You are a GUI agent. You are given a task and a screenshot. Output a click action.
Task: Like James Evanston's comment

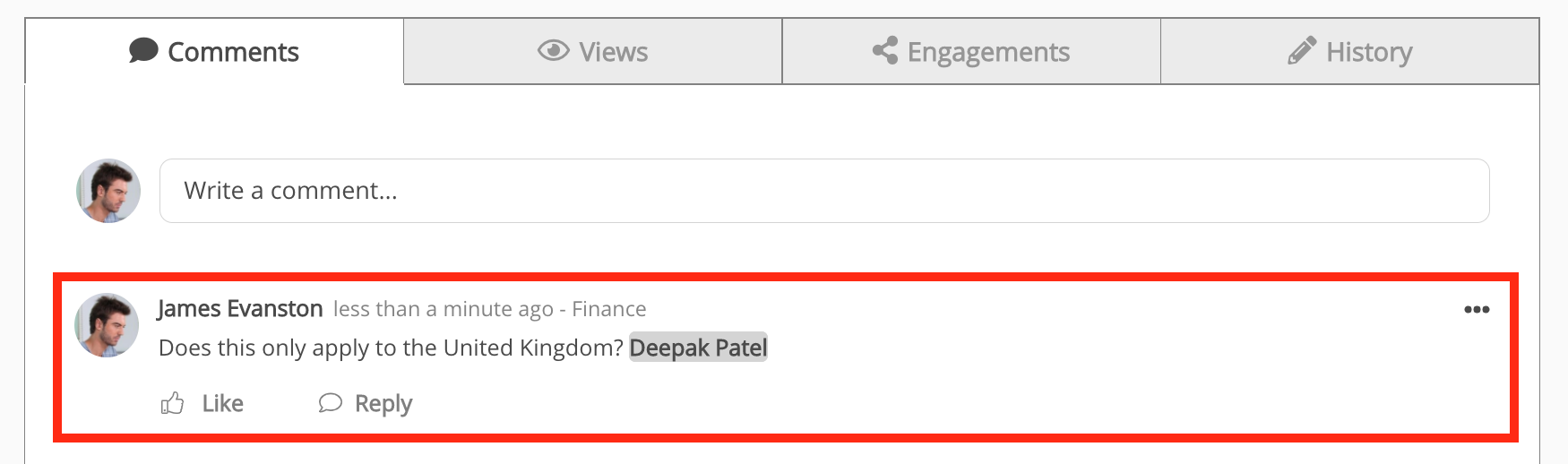[222, 404]
